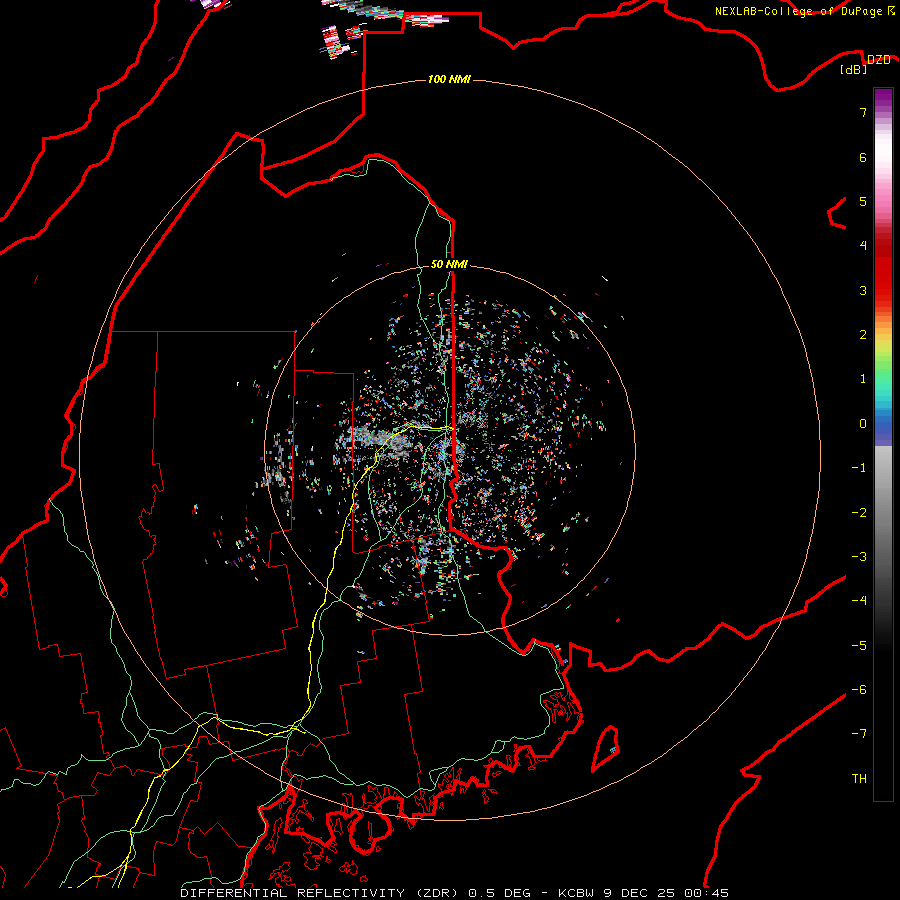The height and width of the screenshot is (900, 900).
Task: Click the DZD [dB] legend title
Action: (x=866, y=64)
